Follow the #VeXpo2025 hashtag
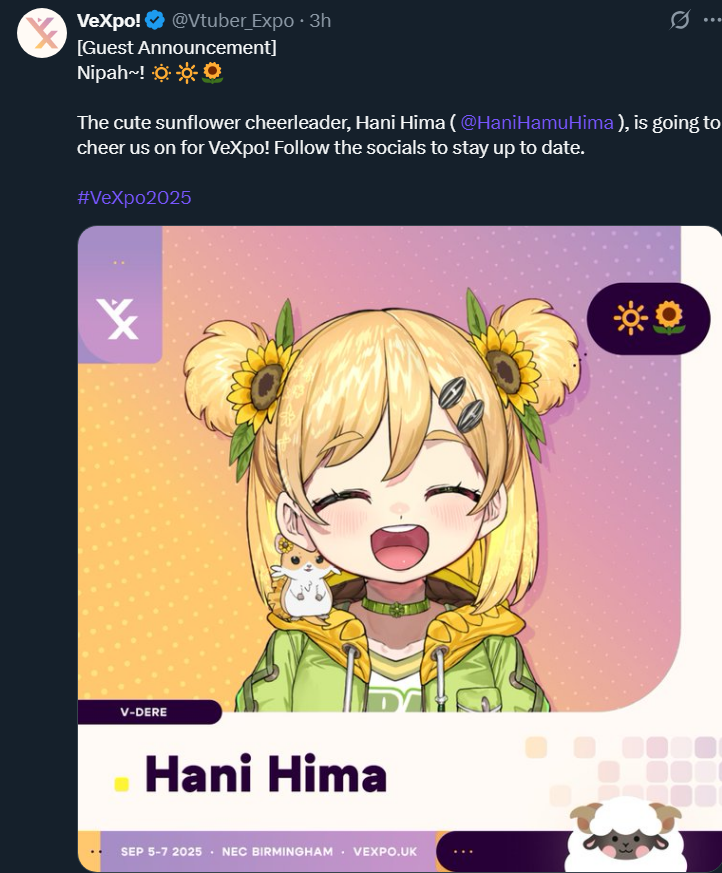 point(134,198)
